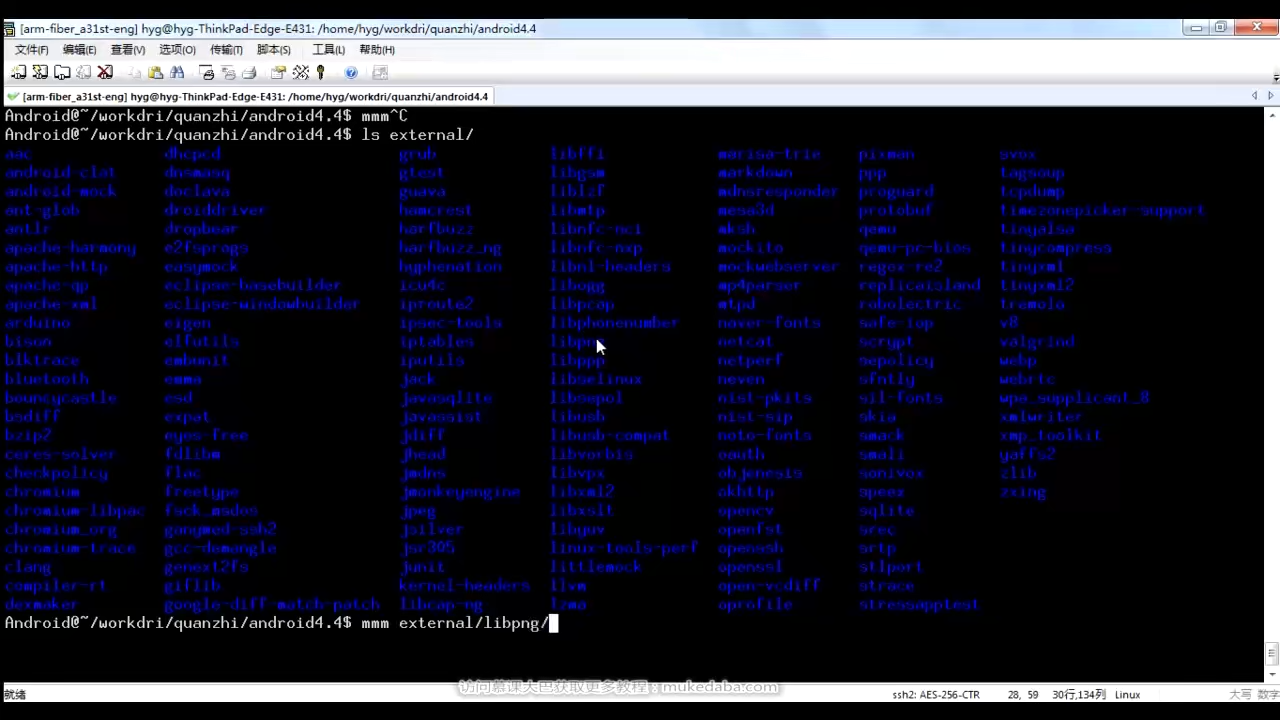Click the terminal scrollbar down arrow
Screen dimensions: 1280x720
[1273, 673]
